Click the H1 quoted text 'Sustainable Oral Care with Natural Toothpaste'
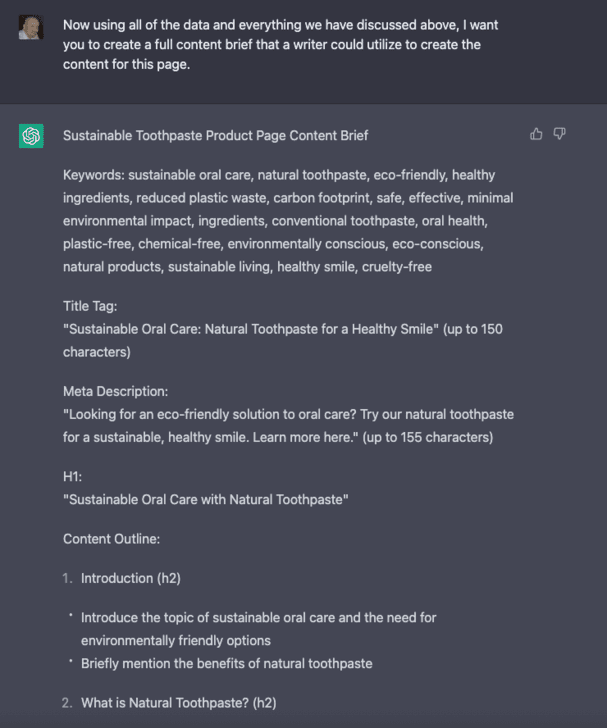Screen dimensions: 607x728 206,500
